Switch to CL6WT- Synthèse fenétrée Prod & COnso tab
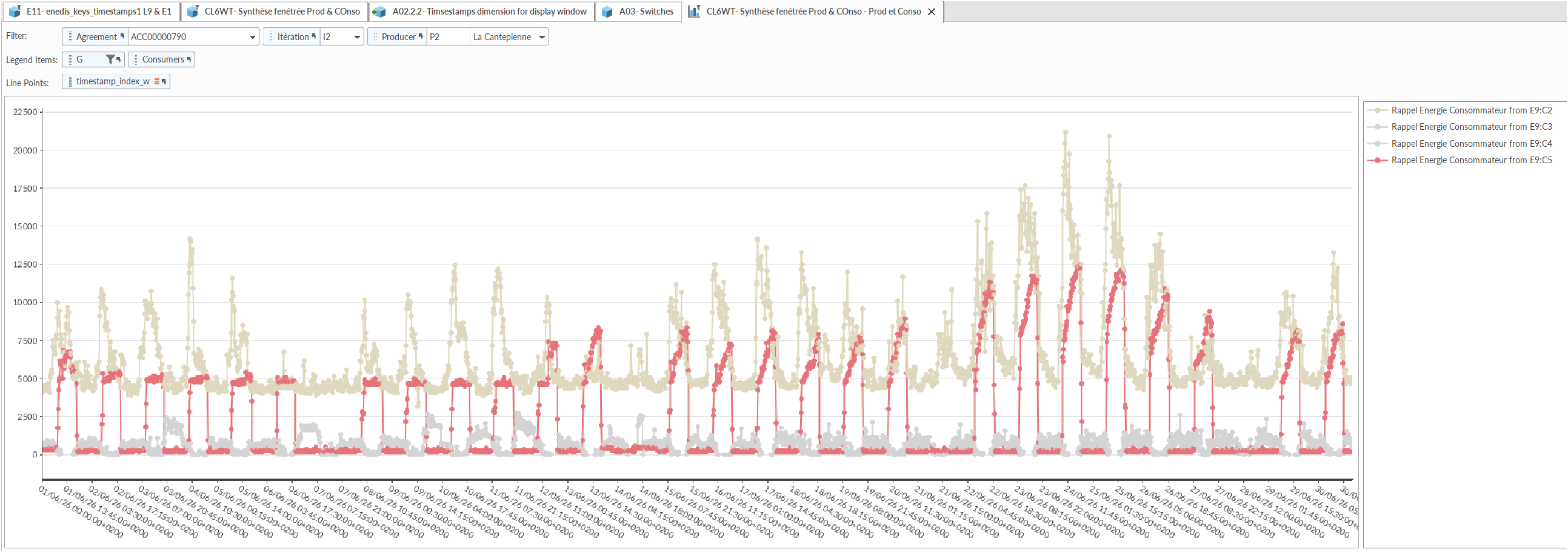This screenshot has width=1568, height=552. [275, 12]
